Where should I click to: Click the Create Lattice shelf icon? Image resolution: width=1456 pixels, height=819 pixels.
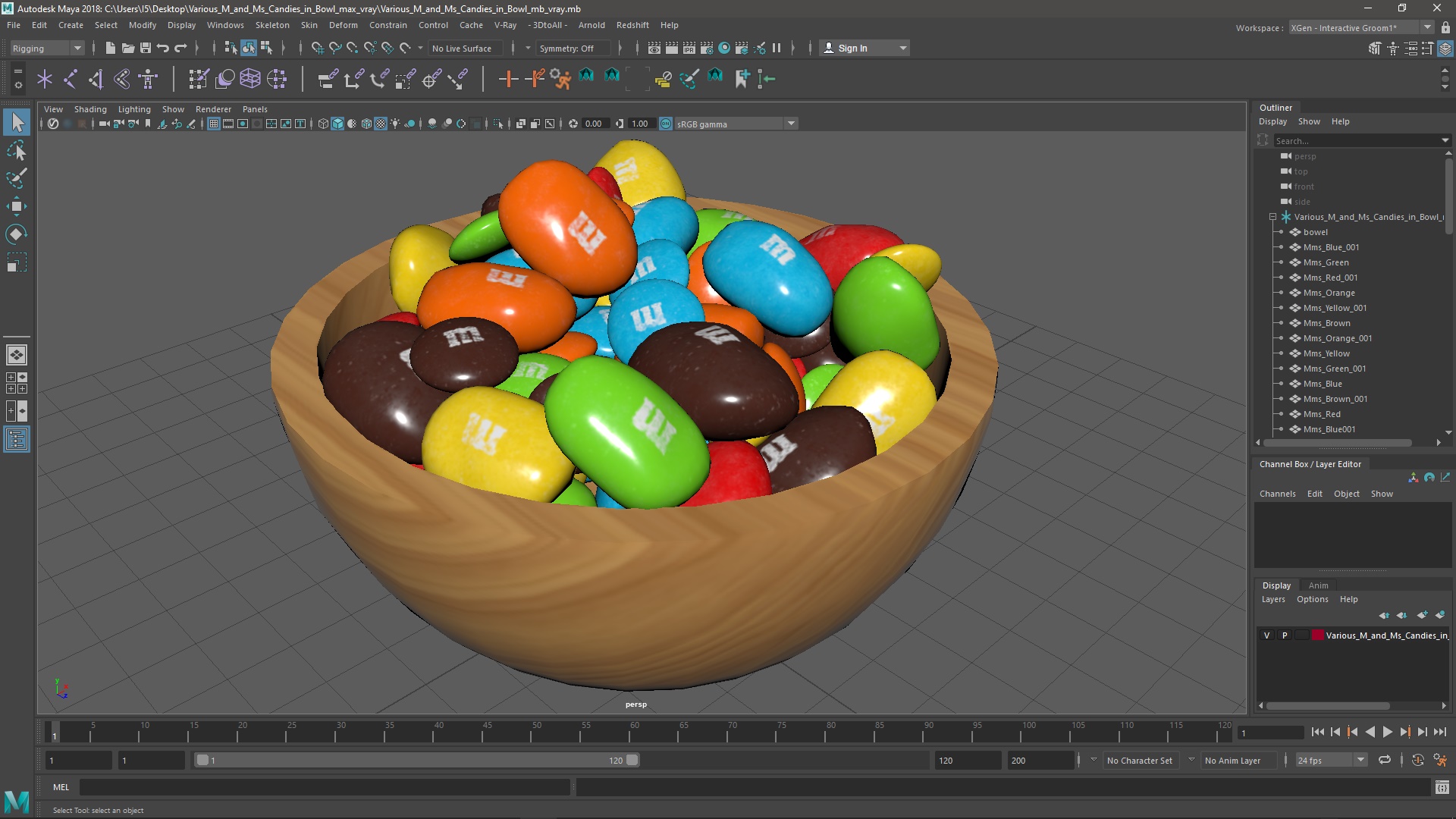(x=250, y=78)
